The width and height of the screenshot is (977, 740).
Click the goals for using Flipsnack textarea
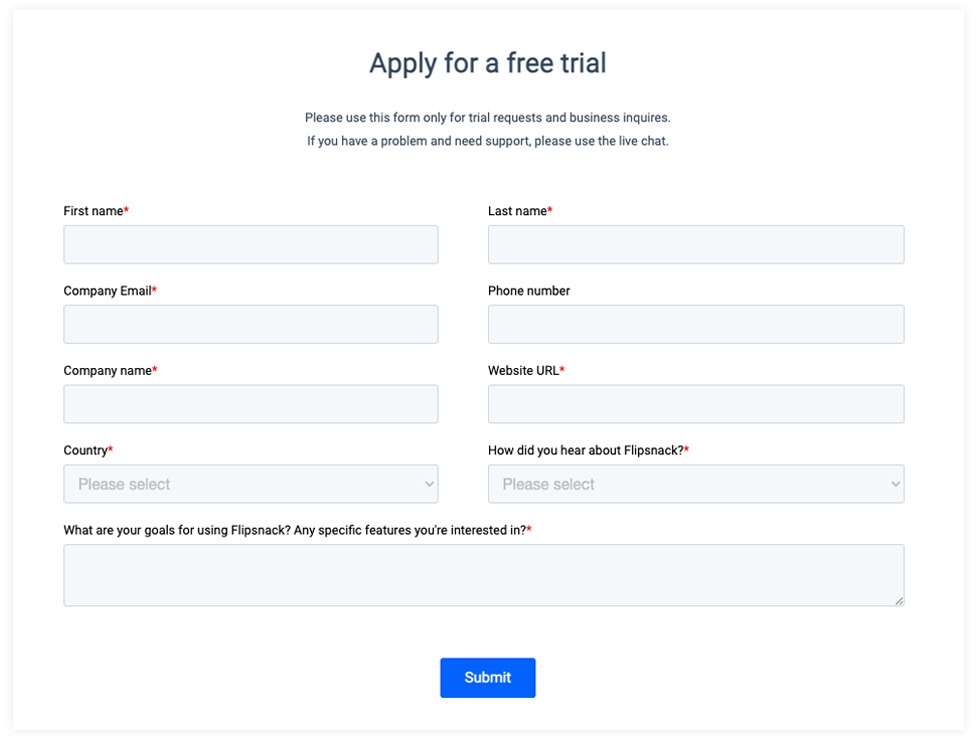pyautogui.click(x=484, y=575)
